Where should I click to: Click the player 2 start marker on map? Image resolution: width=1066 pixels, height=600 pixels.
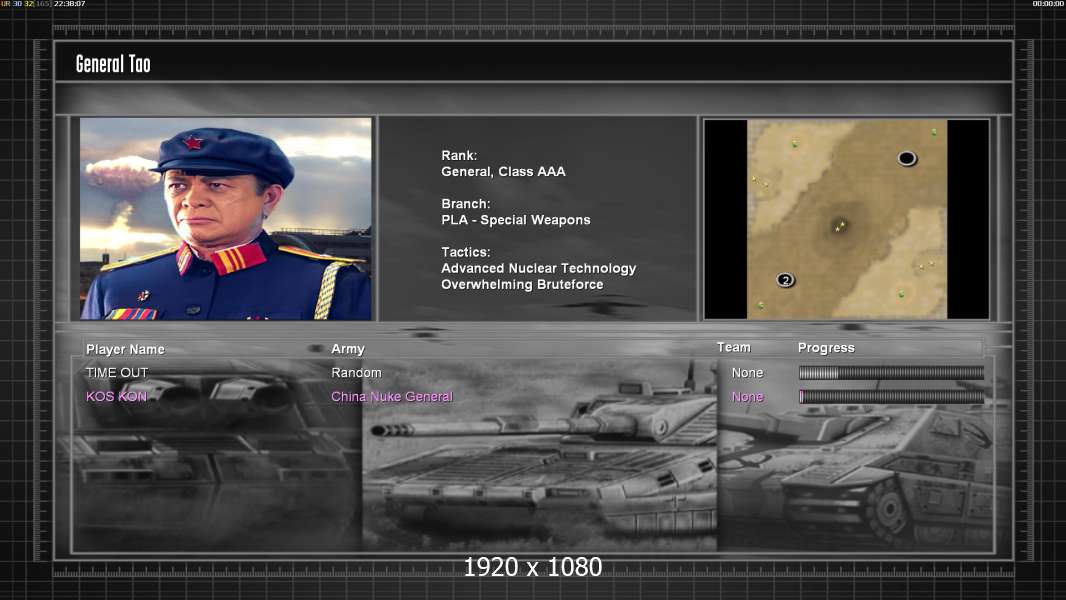[x=785, y=280]
